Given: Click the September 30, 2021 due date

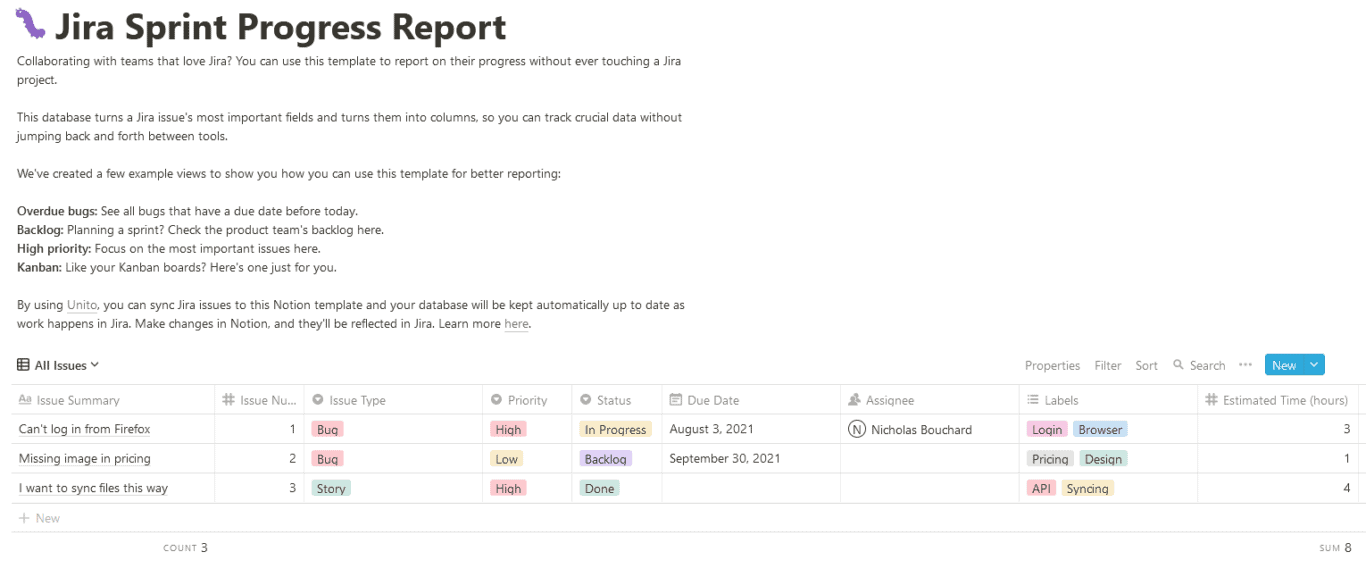Looking at the screenshot, I should (725, 459).
